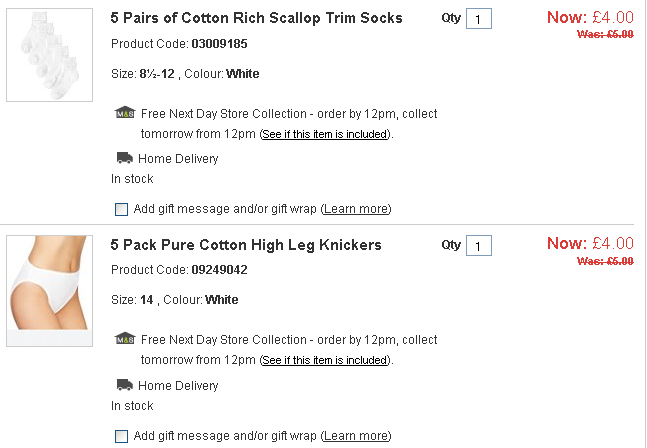Click the knickers product code 09249042

219,270
